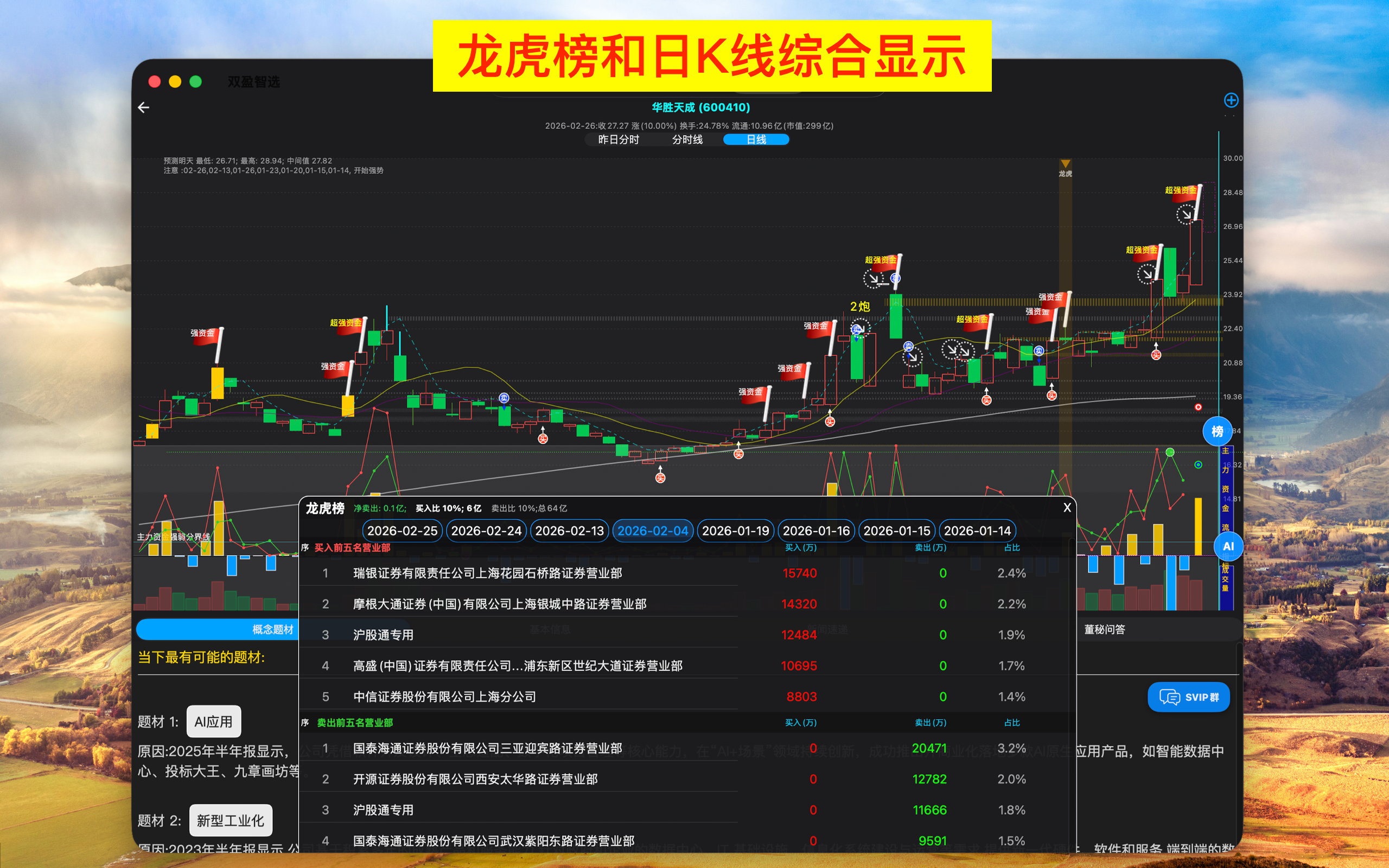Join the SVIP群 chat

point(1189,697)
